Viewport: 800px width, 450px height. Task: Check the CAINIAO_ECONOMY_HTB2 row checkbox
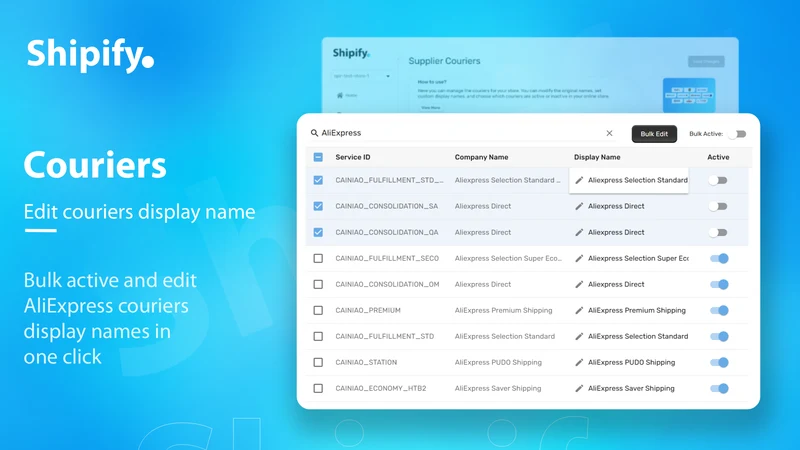(318, 388)
